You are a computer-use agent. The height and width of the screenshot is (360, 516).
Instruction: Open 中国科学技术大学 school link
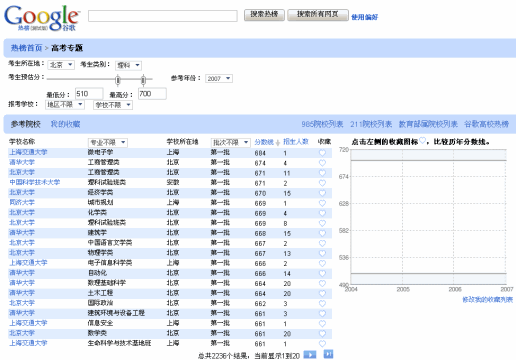point(35,182)
